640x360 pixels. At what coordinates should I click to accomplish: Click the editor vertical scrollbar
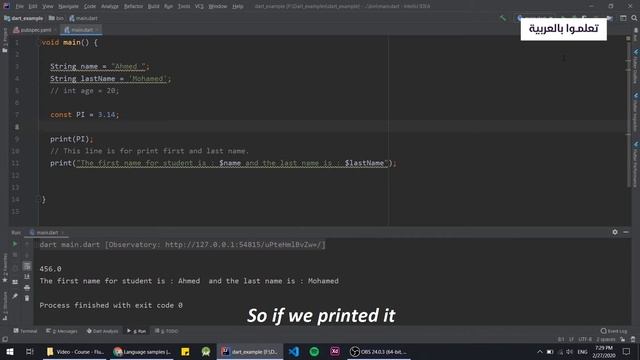tap(628, 114)
